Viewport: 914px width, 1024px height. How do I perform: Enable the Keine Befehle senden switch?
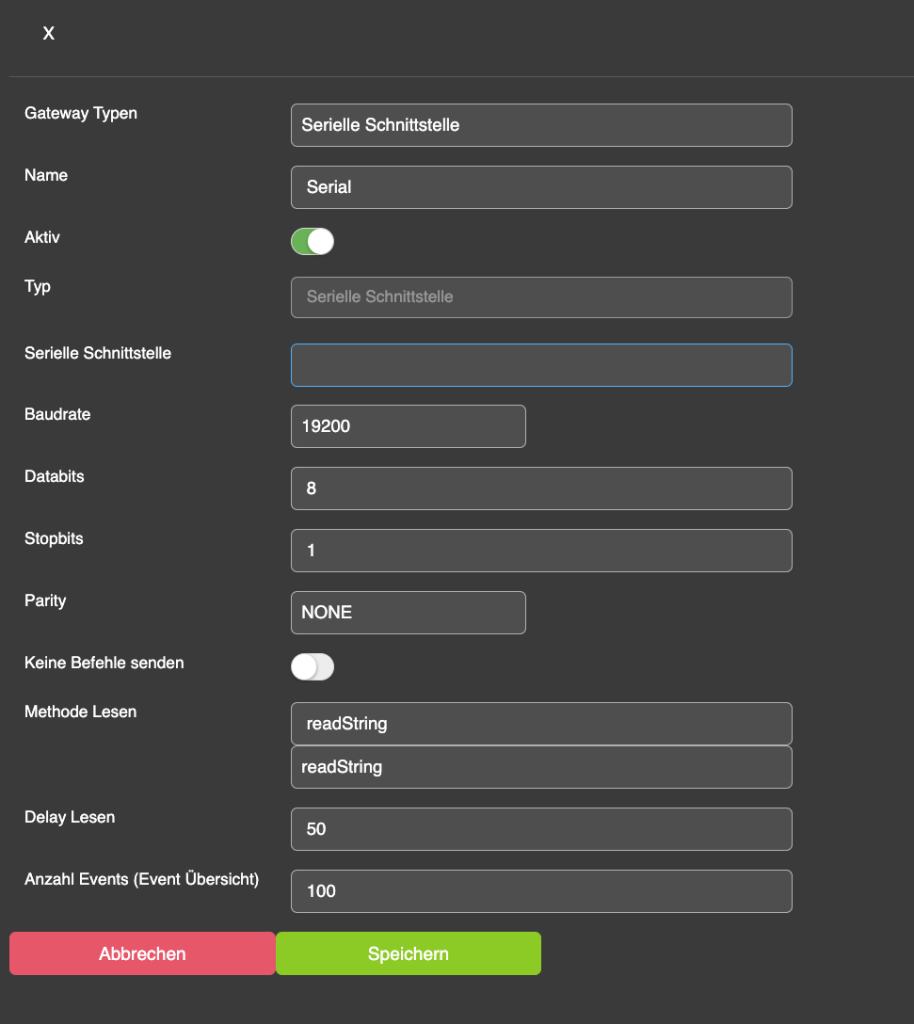(312, 667)
